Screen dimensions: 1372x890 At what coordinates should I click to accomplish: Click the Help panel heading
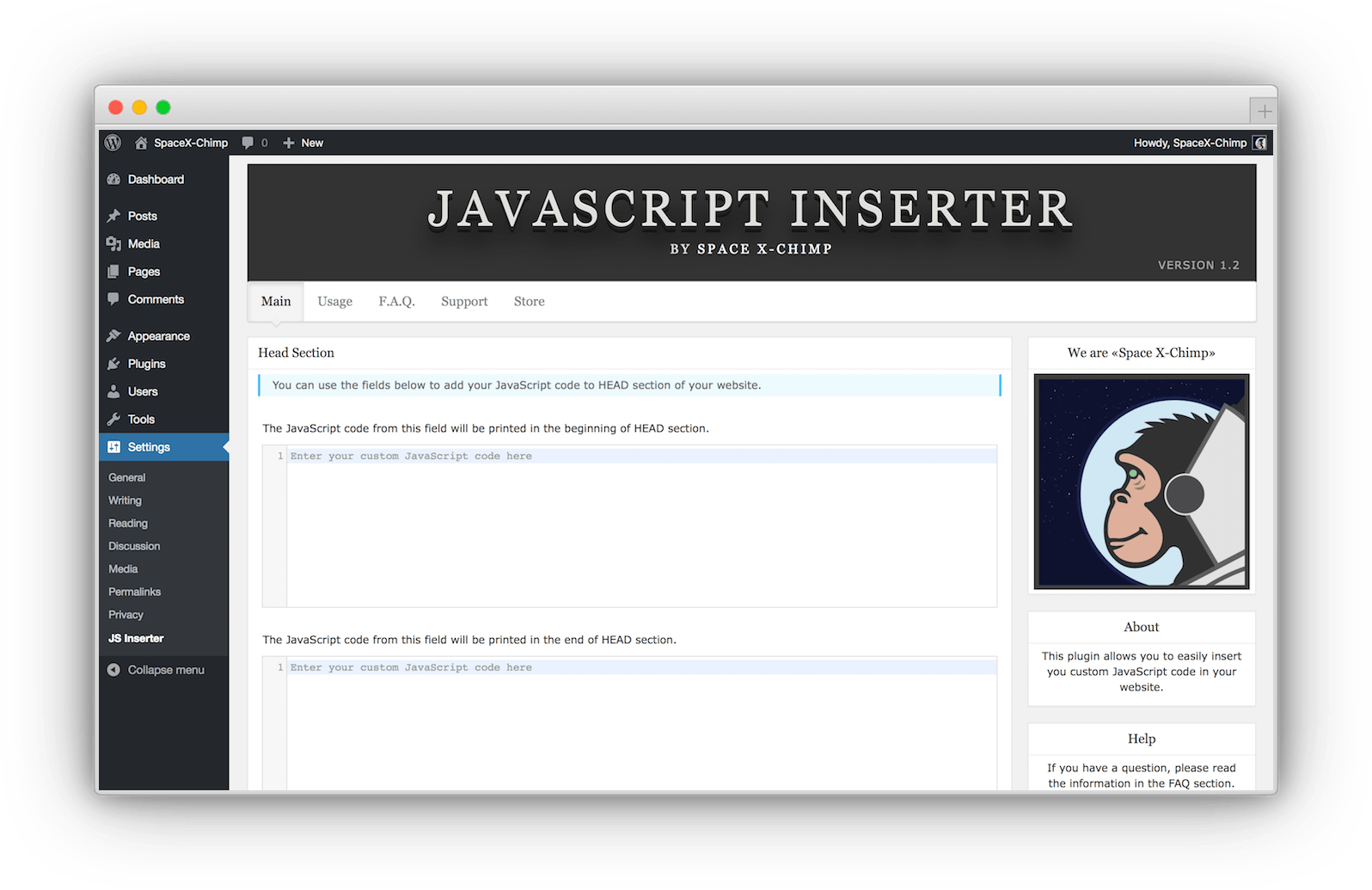(1142, 739)
